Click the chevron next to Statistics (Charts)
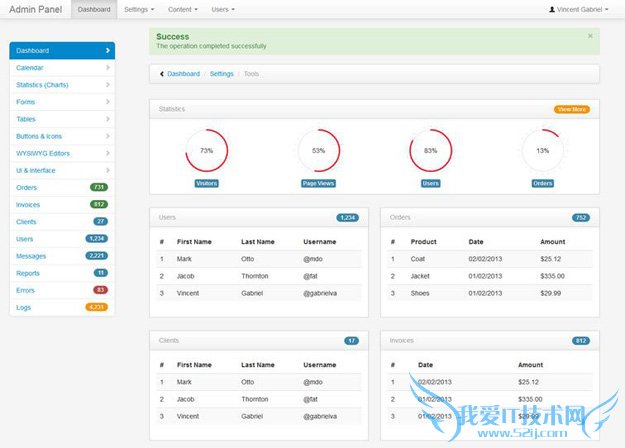Viewport: 625px width, 448px height. (108, 85)
